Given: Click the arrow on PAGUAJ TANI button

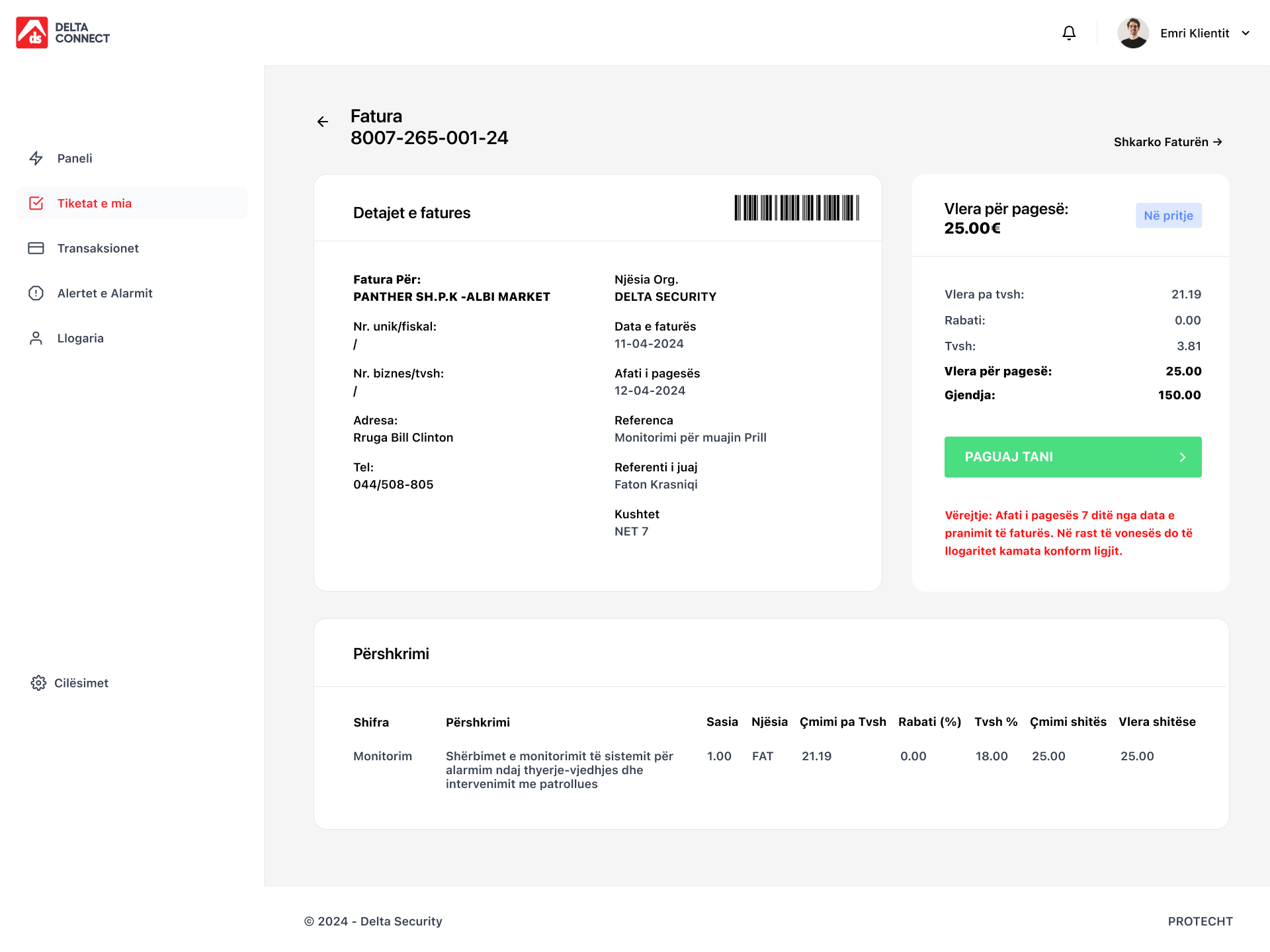Looking at the screenshot, I should (1183, 457).
